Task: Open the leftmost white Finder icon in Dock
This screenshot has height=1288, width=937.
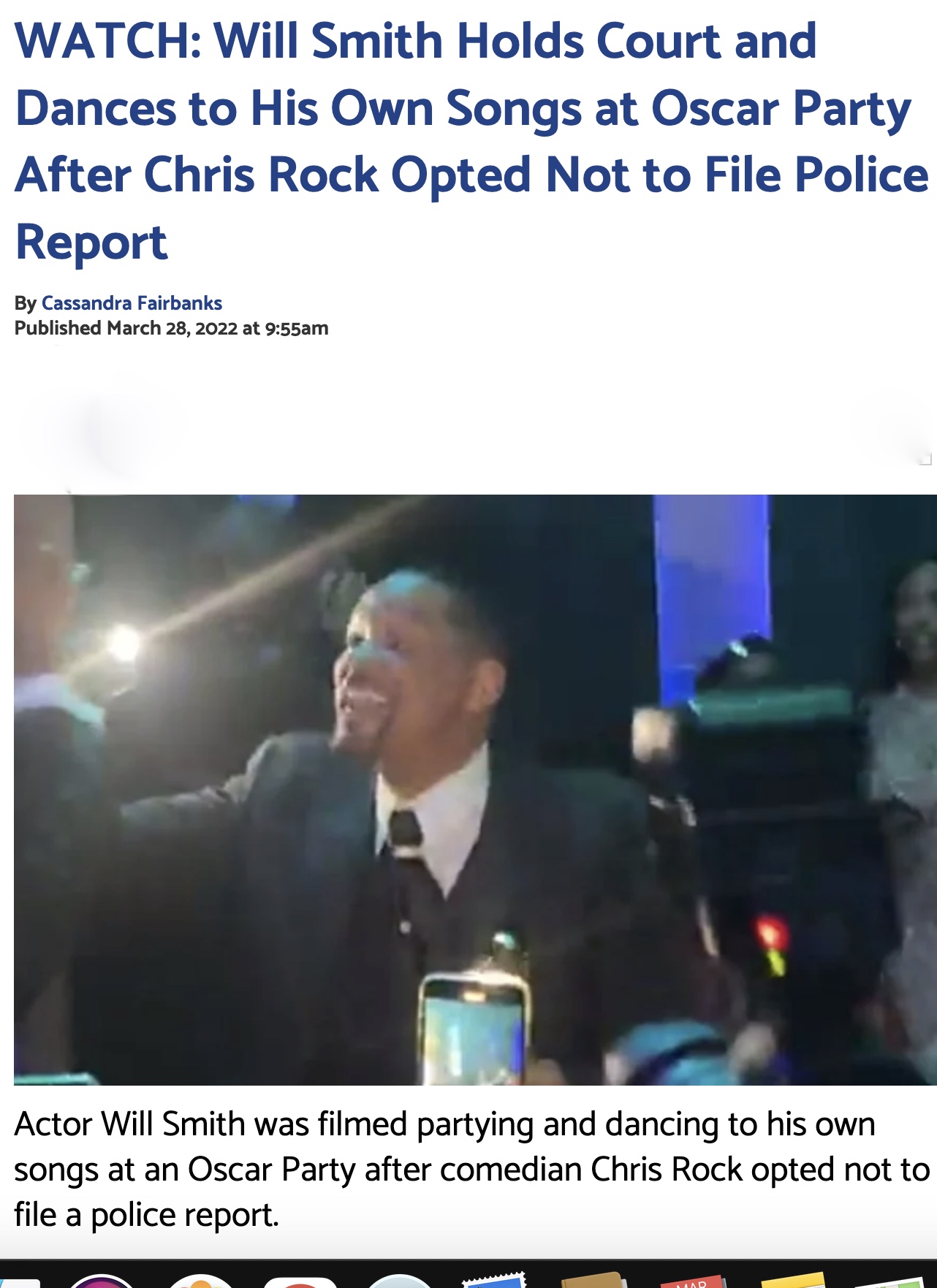Action: 20,1282
